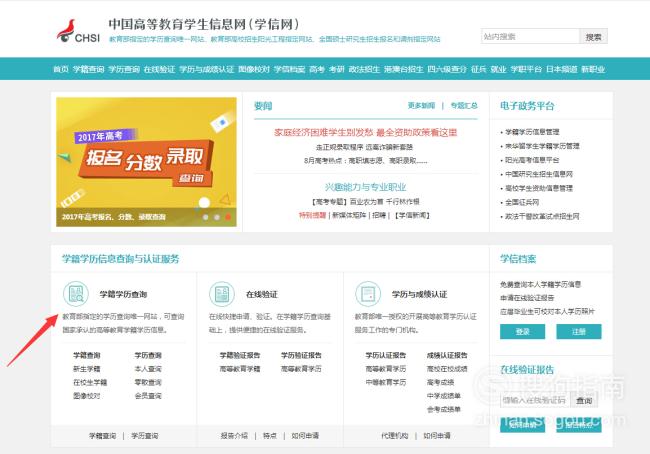Open 高等教育学籍 under 学籍验证报告
650x454 pixels.
pos(240,369)
